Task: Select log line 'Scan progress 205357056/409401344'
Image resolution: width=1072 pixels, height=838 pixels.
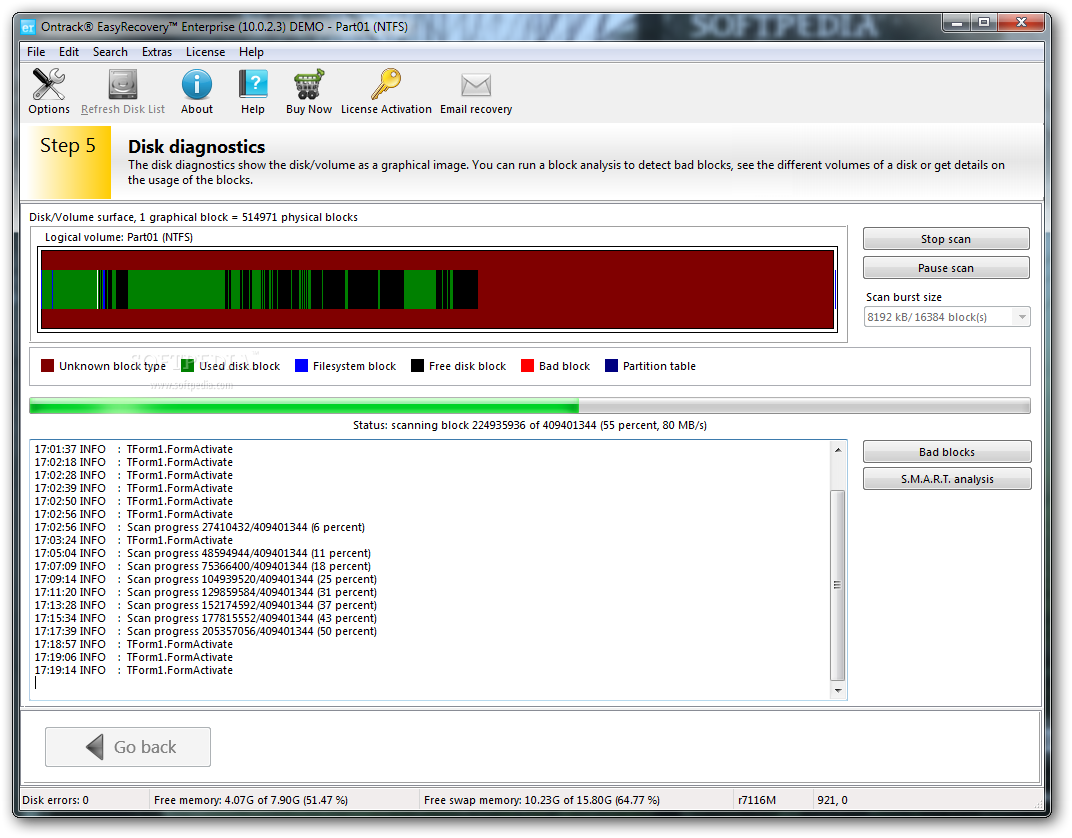Action: [x=206, y=631]
